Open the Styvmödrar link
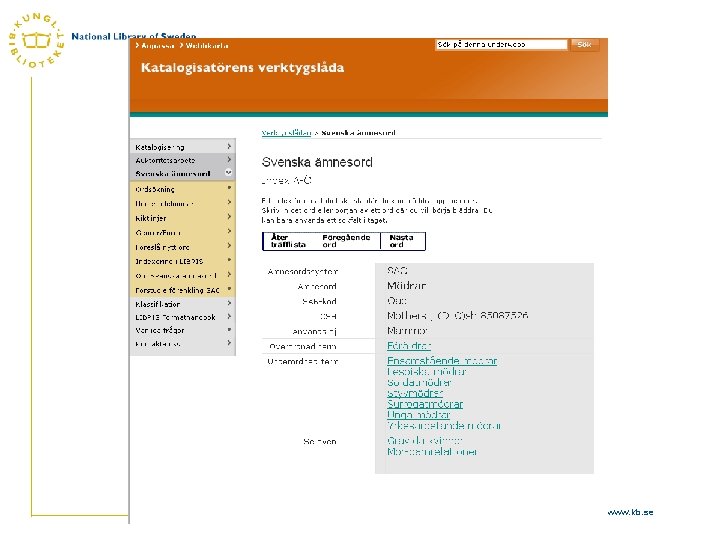This screenshot has height=540, width=720. pos(414,393)
